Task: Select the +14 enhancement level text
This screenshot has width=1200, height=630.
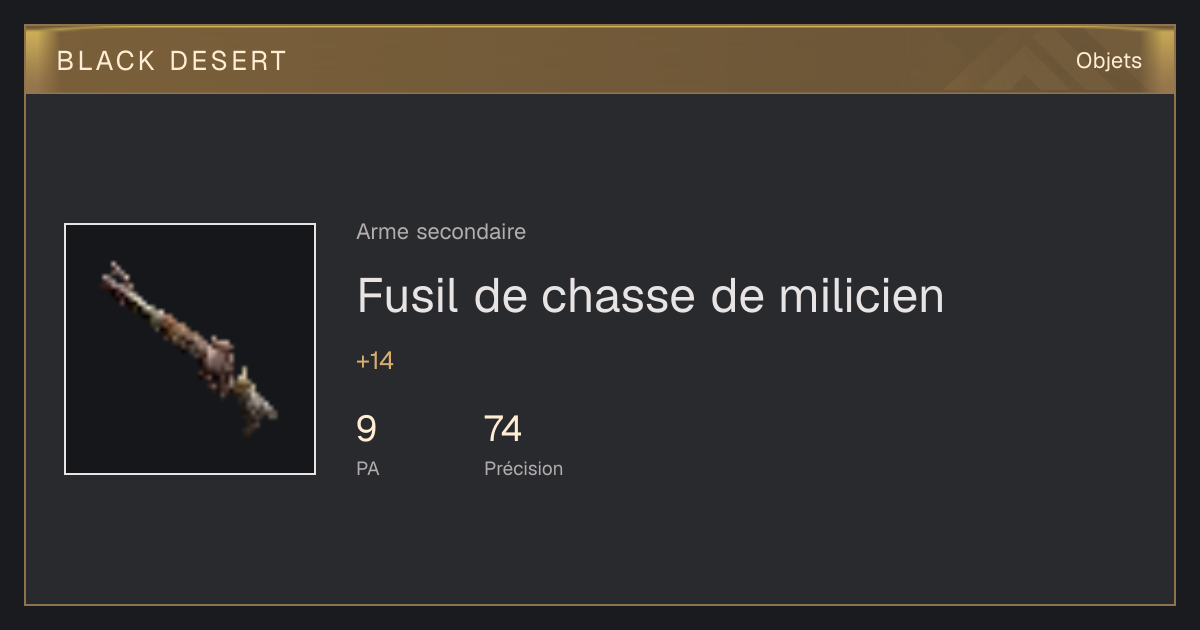Action: coord(375,361)
